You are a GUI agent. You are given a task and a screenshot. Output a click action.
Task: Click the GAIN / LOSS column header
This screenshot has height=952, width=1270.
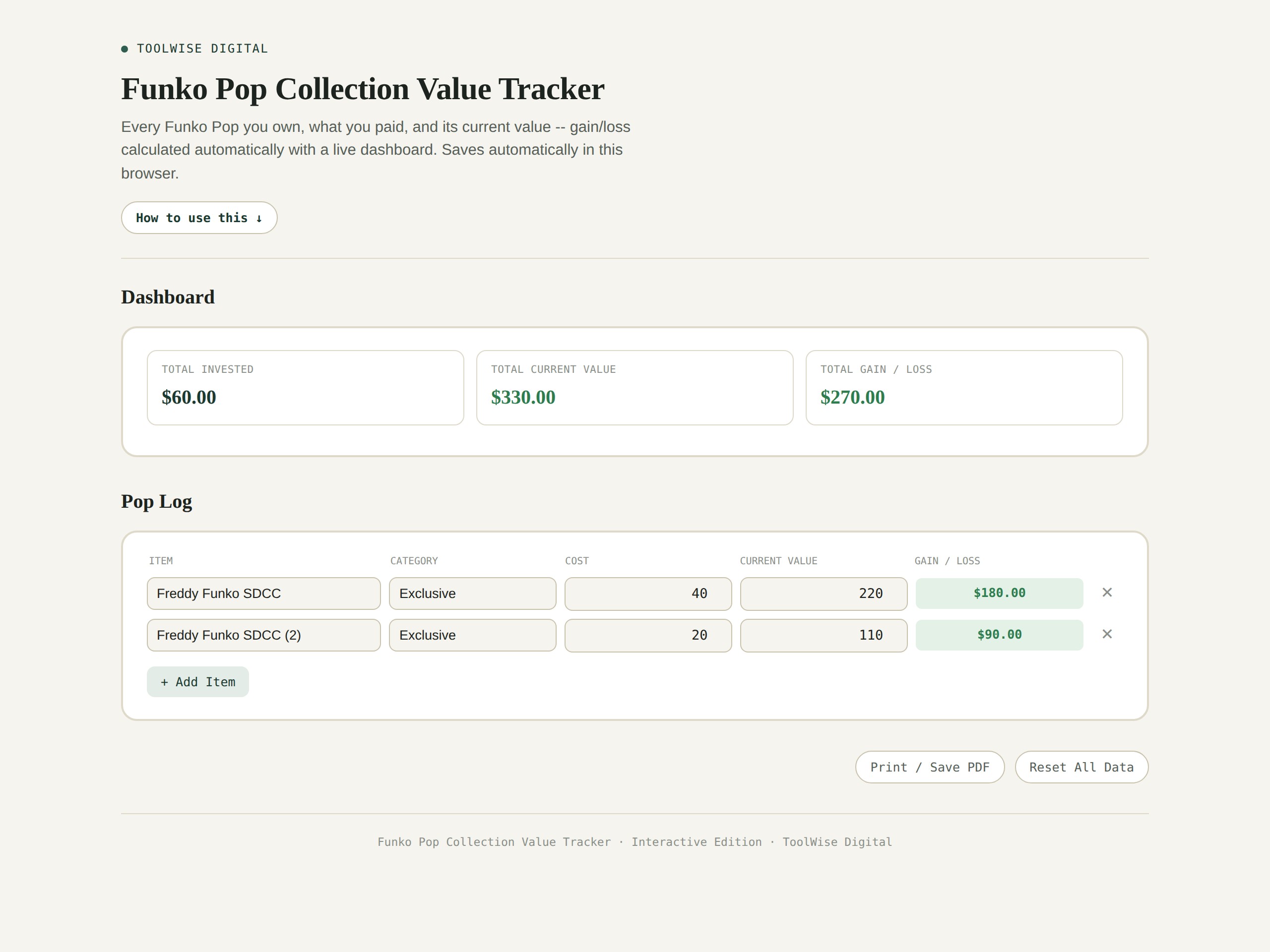[948, 561]
